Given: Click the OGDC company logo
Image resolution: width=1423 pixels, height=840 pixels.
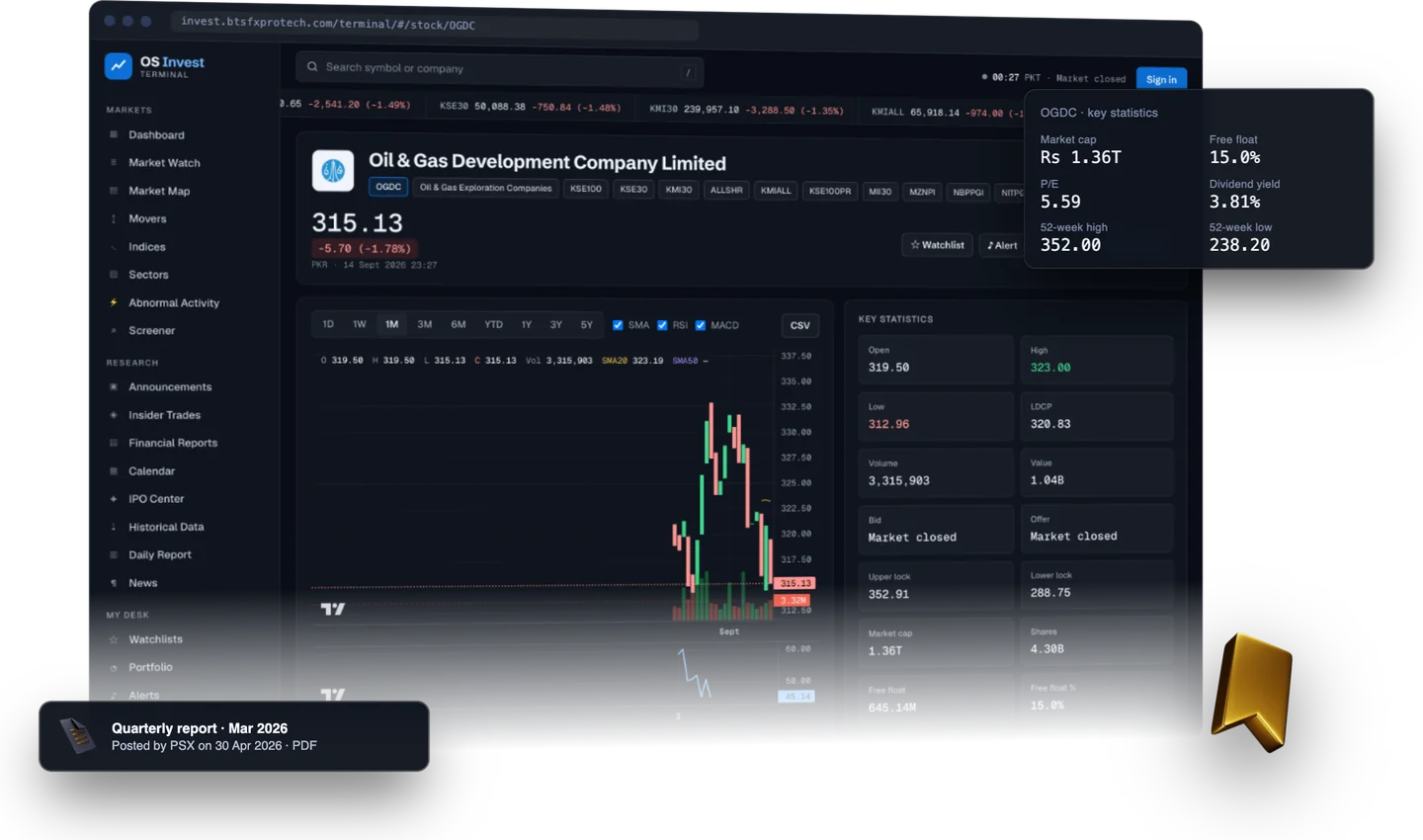Looking at the screenshot, I should [x=333, y=170].
